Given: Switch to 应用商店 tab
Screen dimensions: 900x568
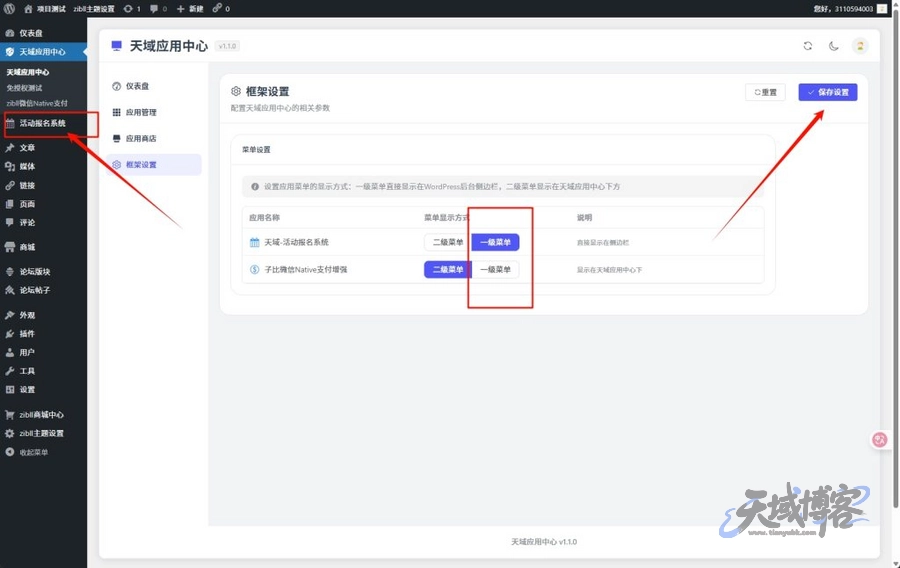Looking at the screenshot, I should coord(154,138).
